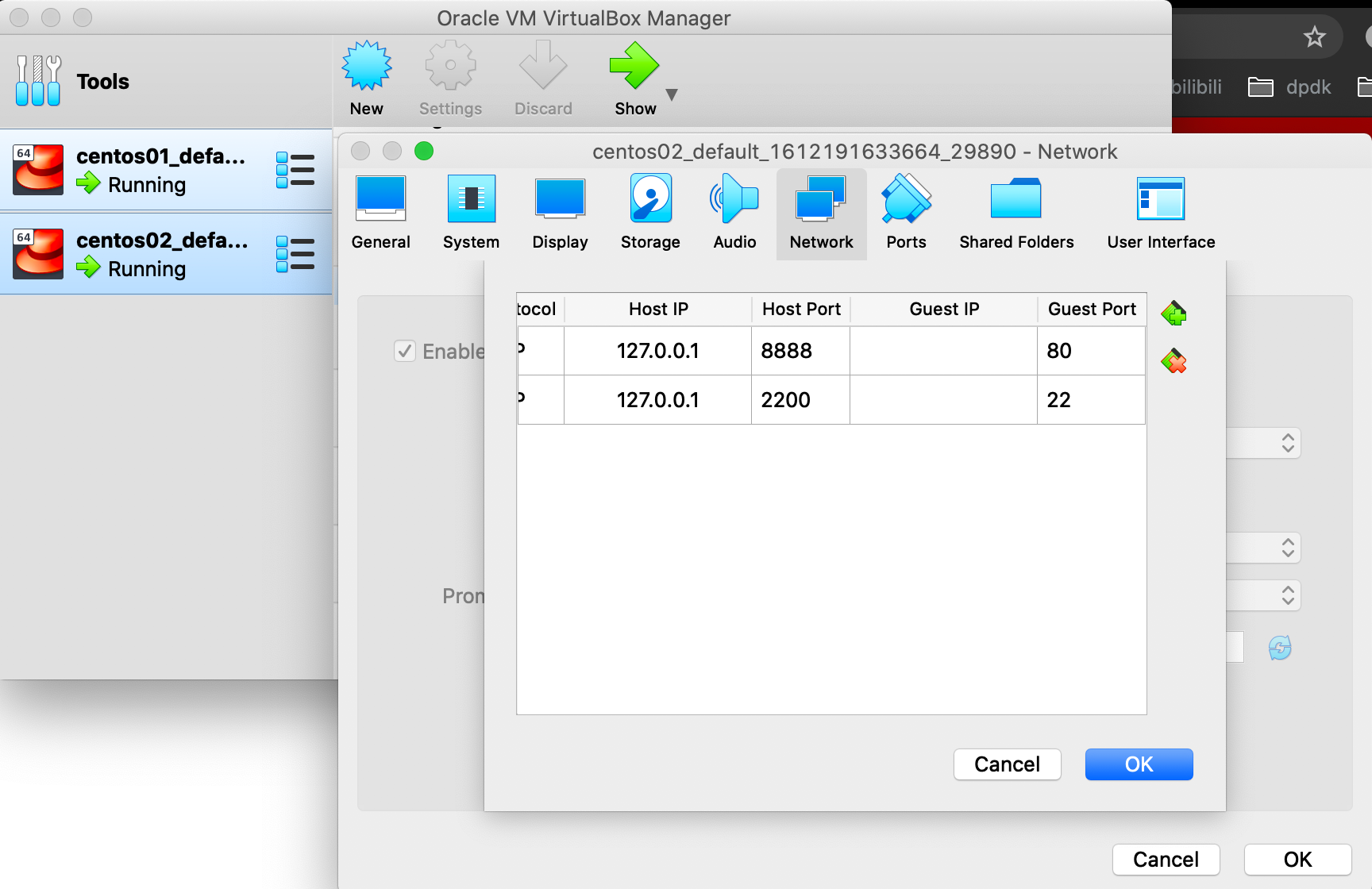The height and width of the screenshot is (889, 1372).
Task: Open the General settings tab
Action: click(381, 214)
